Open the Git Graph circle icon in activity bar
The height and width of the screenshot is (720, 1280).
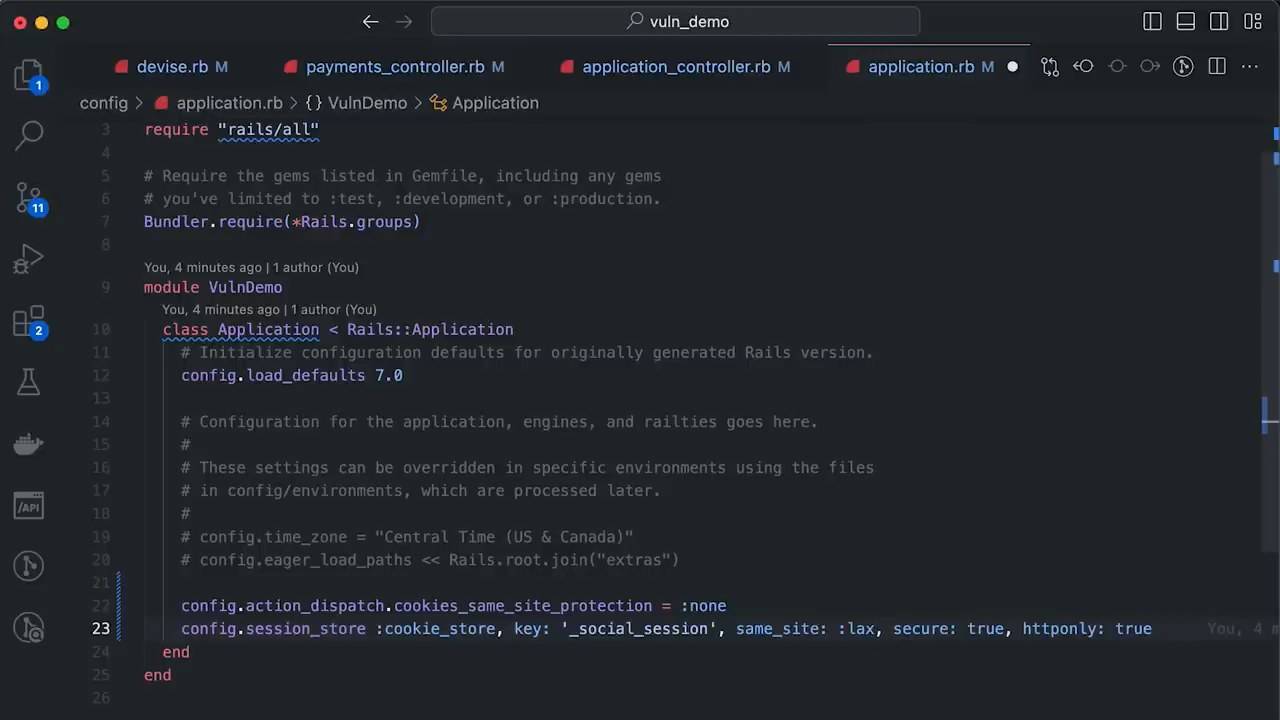29,566
